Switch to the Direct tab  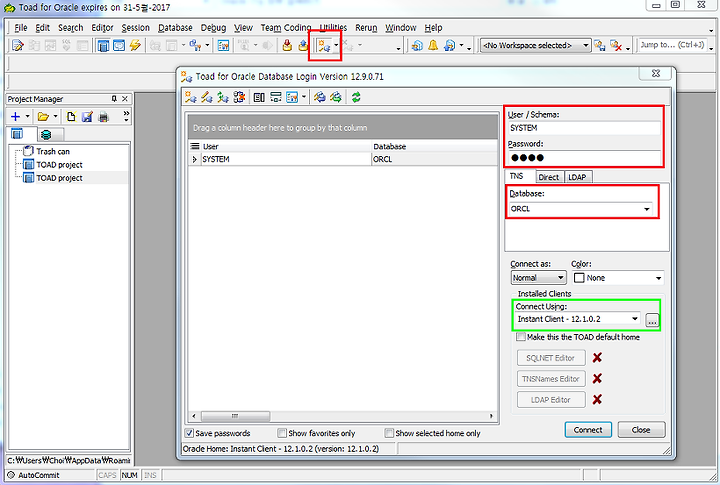tap(549, 177)
